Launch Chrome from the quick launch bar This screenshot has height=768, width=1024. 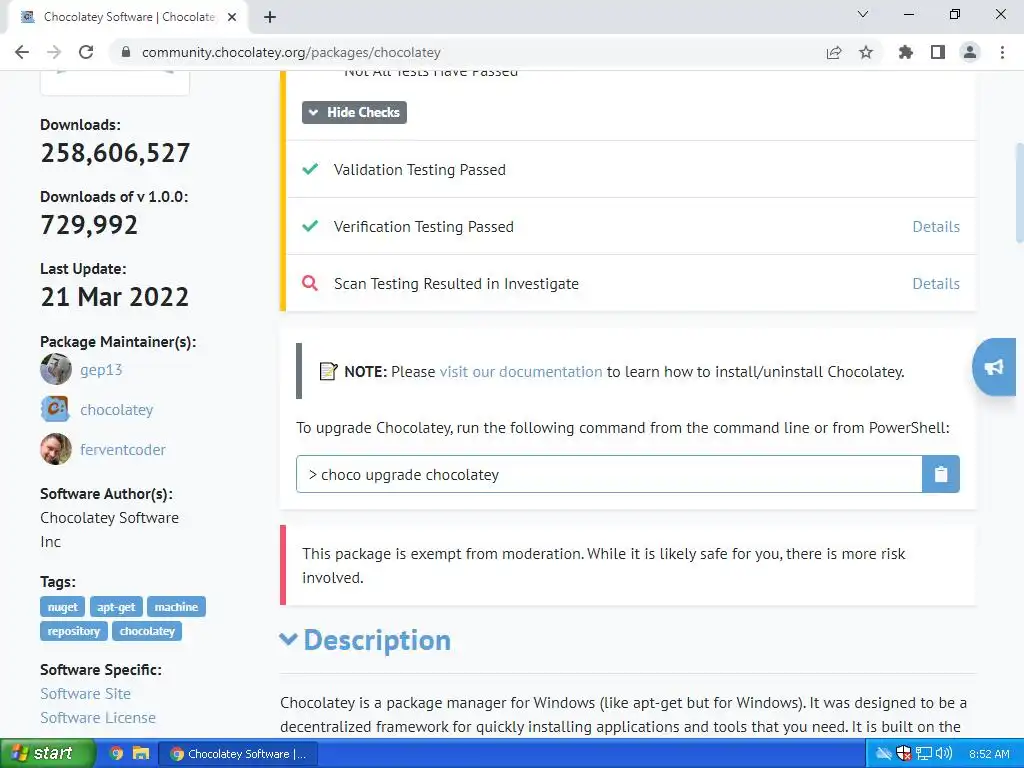(116, 753)
